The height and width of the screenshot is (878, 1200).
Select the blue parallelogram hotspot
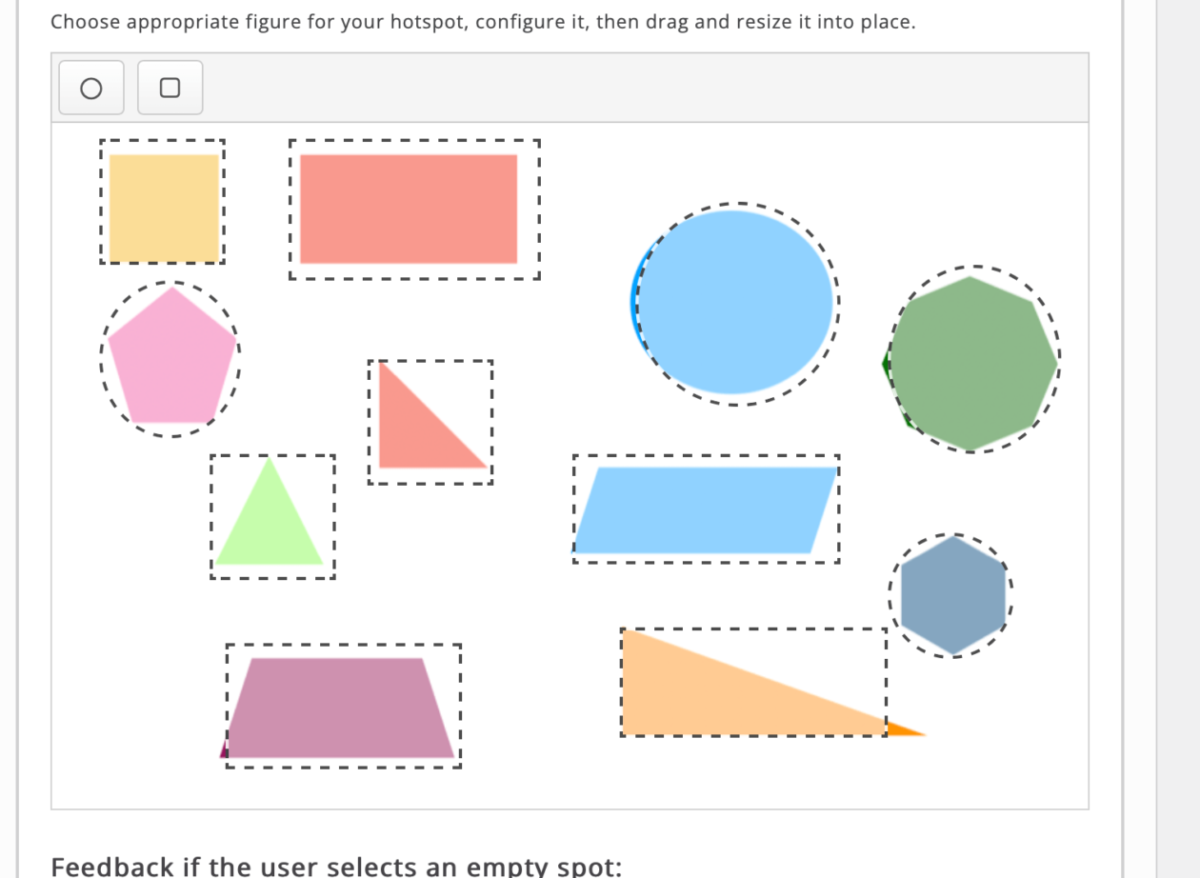[705, 509]
